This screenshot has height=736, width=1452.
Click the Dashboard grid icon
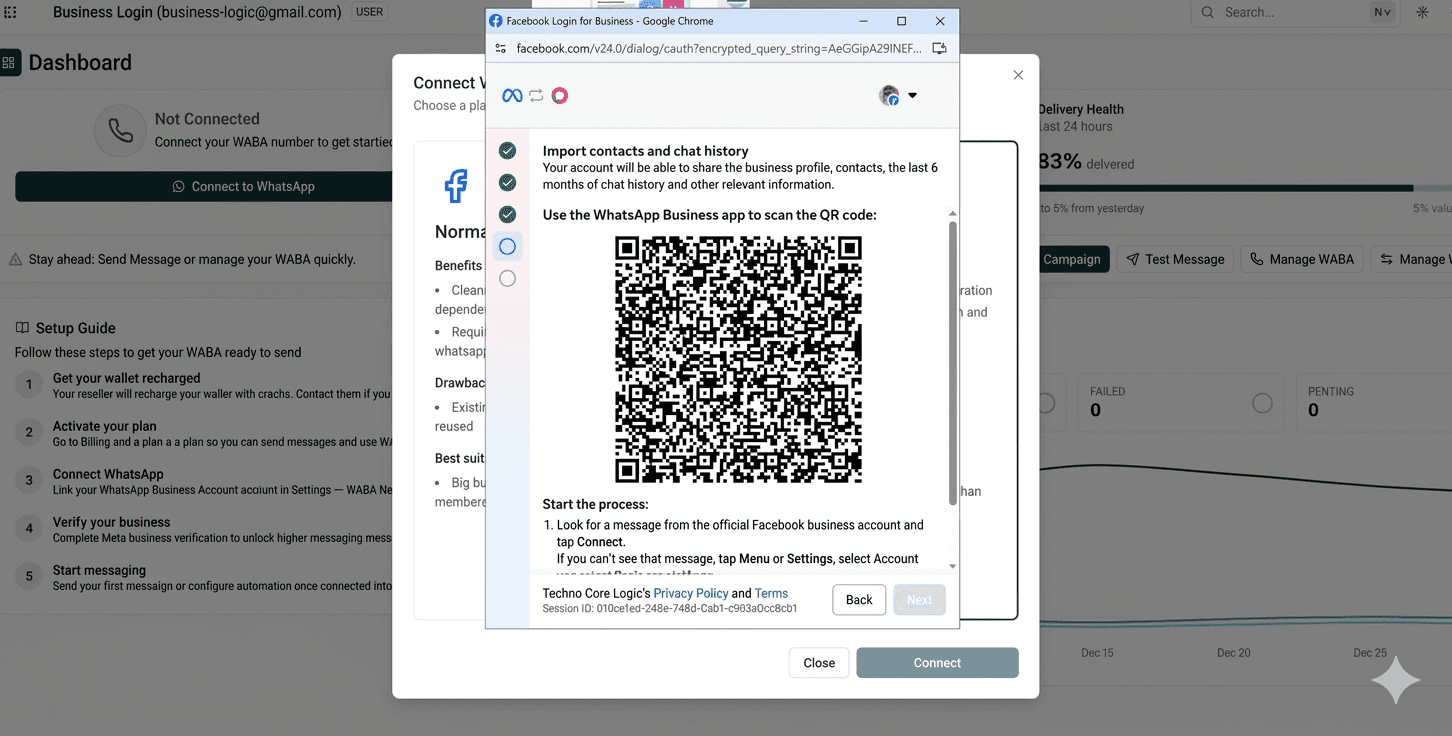pyautogui.click(x=9, y=62)
